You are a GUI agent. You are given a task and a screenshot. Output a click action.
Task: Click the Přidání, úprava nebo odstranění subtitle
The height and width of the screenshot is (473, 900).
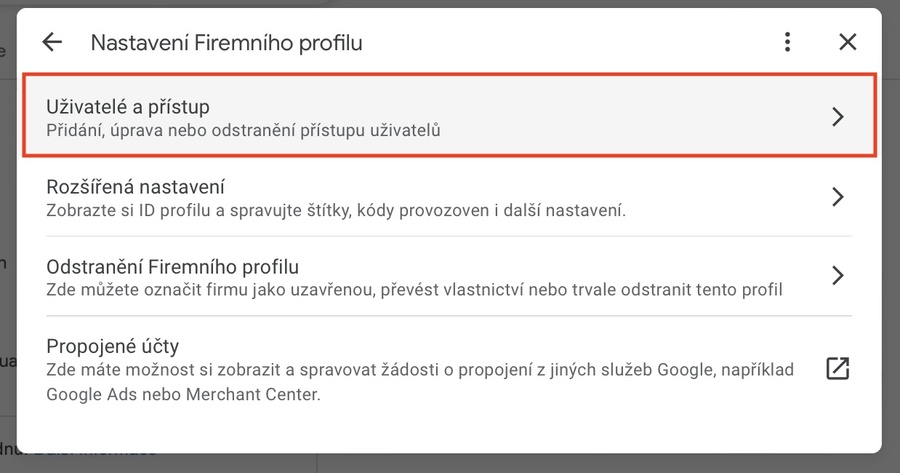point(244,130)
